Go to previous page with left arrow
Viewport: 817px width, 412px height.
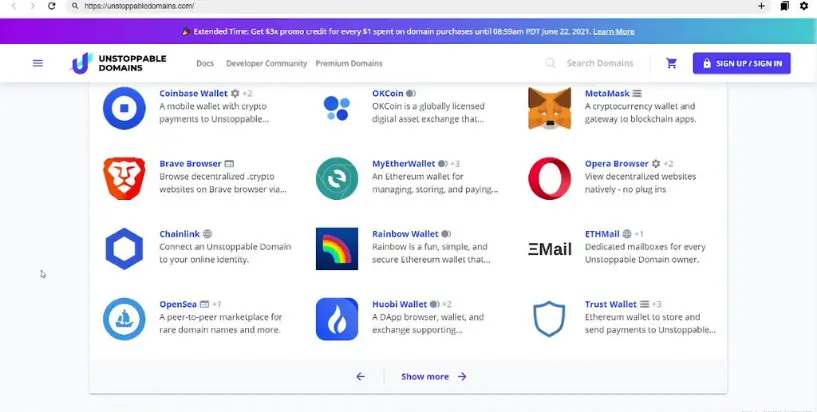point(361,376)
